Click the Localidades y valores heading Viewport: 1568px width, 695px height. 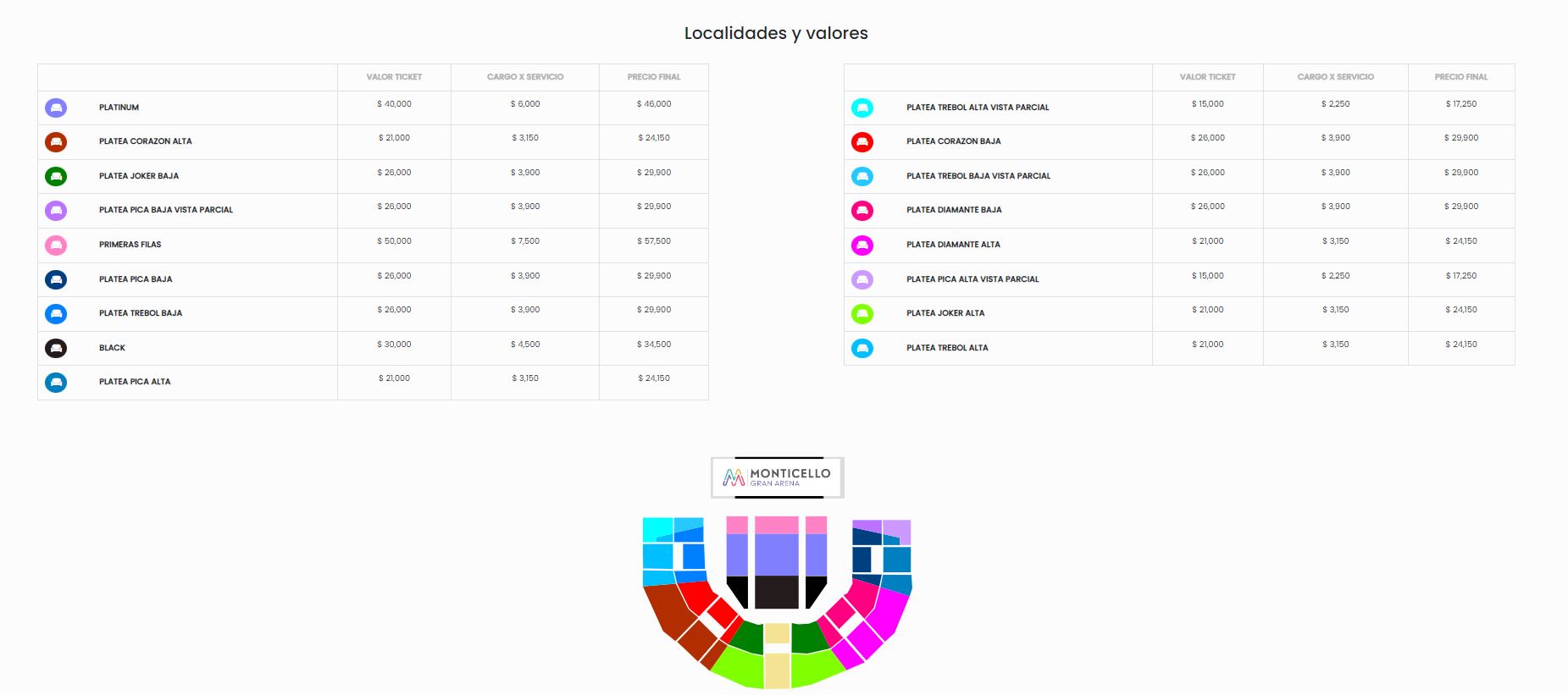[776, 33]
